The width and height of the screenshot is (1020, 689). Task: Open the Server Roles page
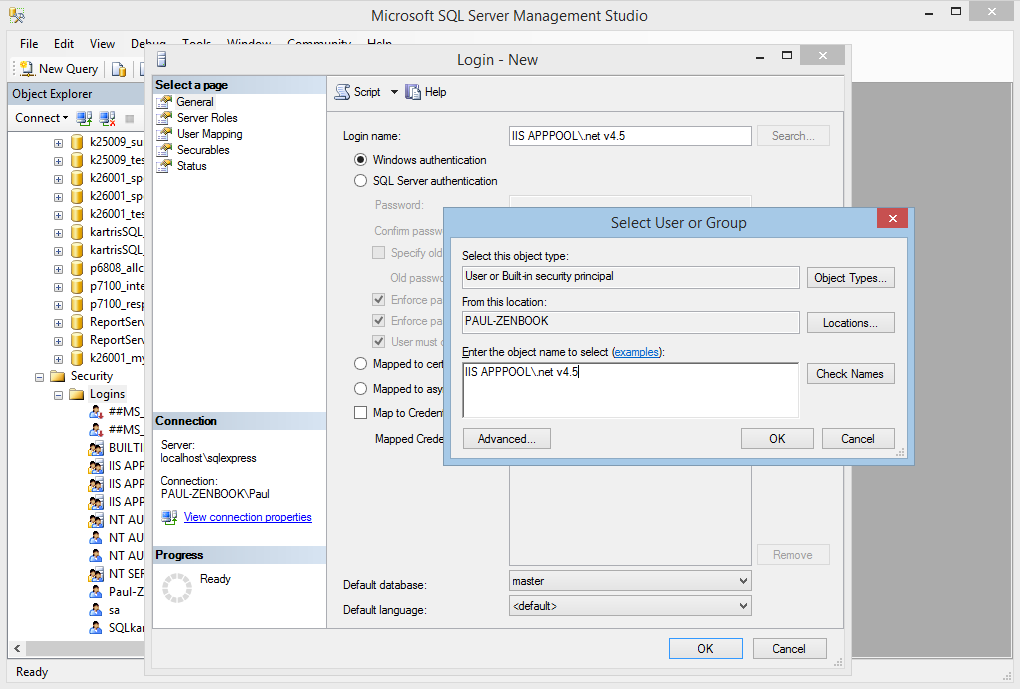click(207, 118)
